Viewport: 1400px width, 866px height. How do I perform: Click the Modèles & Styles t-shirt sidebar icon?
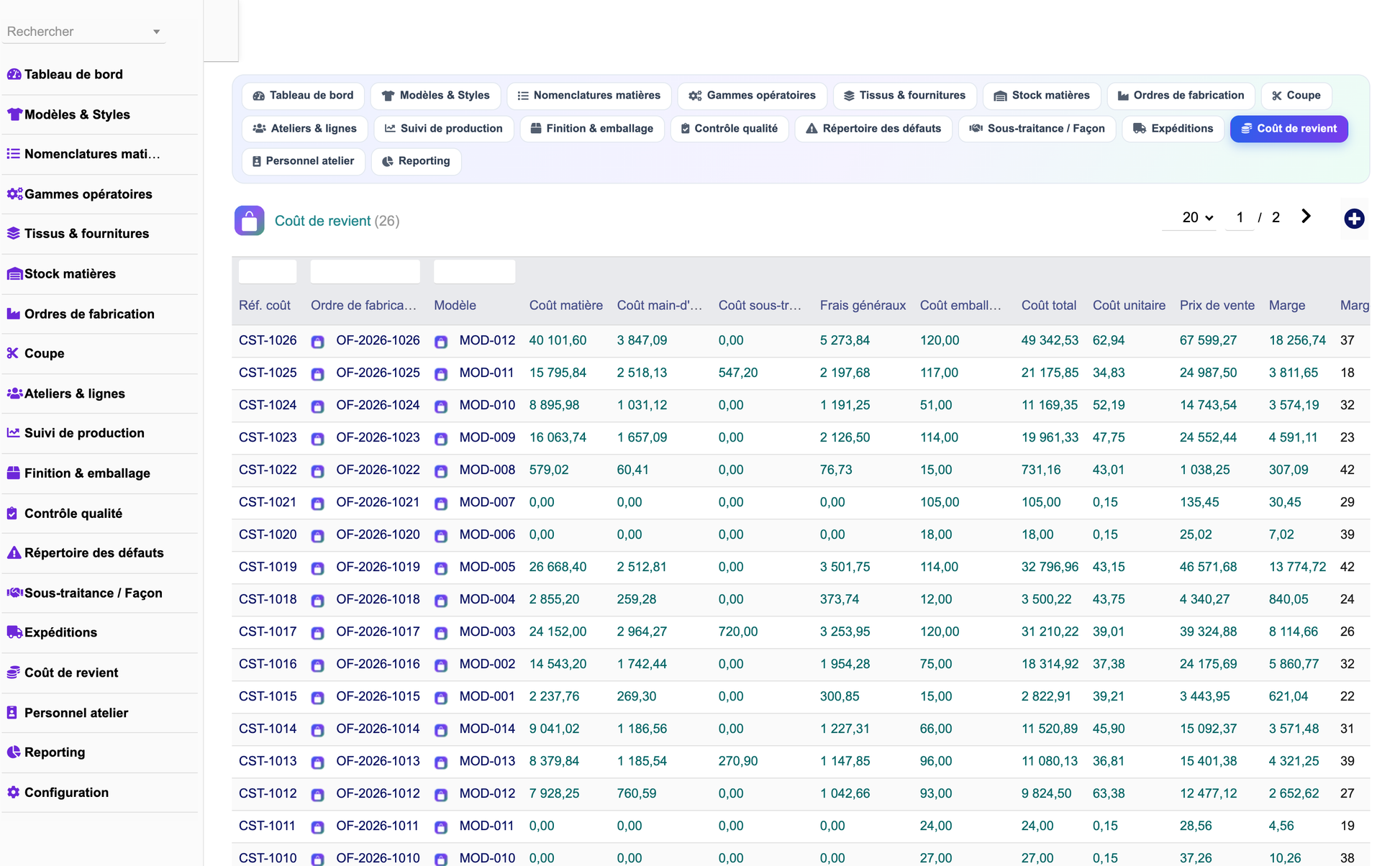click(x=14, y=114)
